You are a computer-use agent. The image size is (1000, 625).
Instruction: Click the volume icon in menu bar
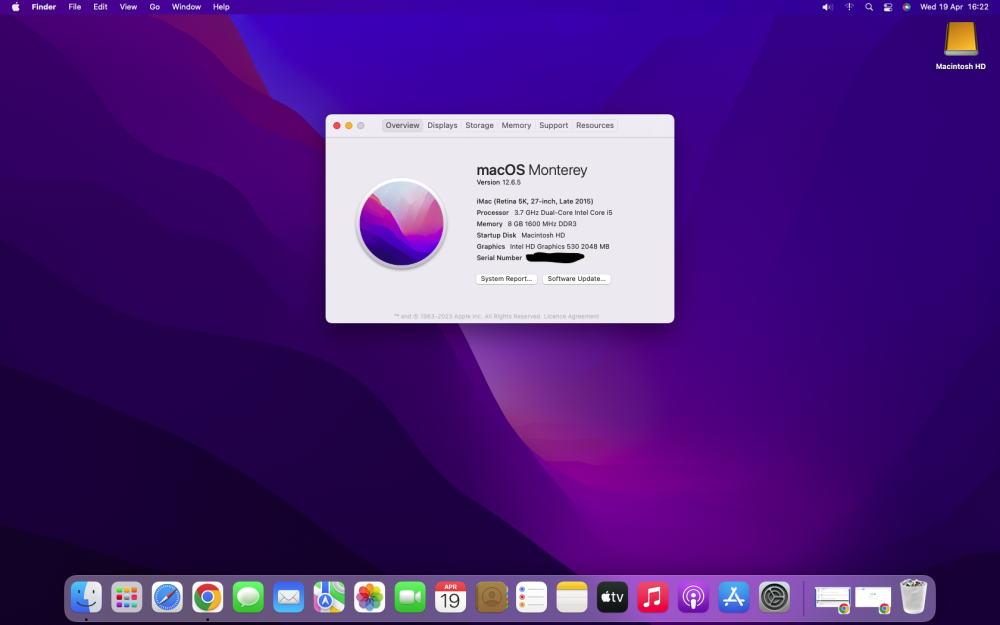coord(827,7)
